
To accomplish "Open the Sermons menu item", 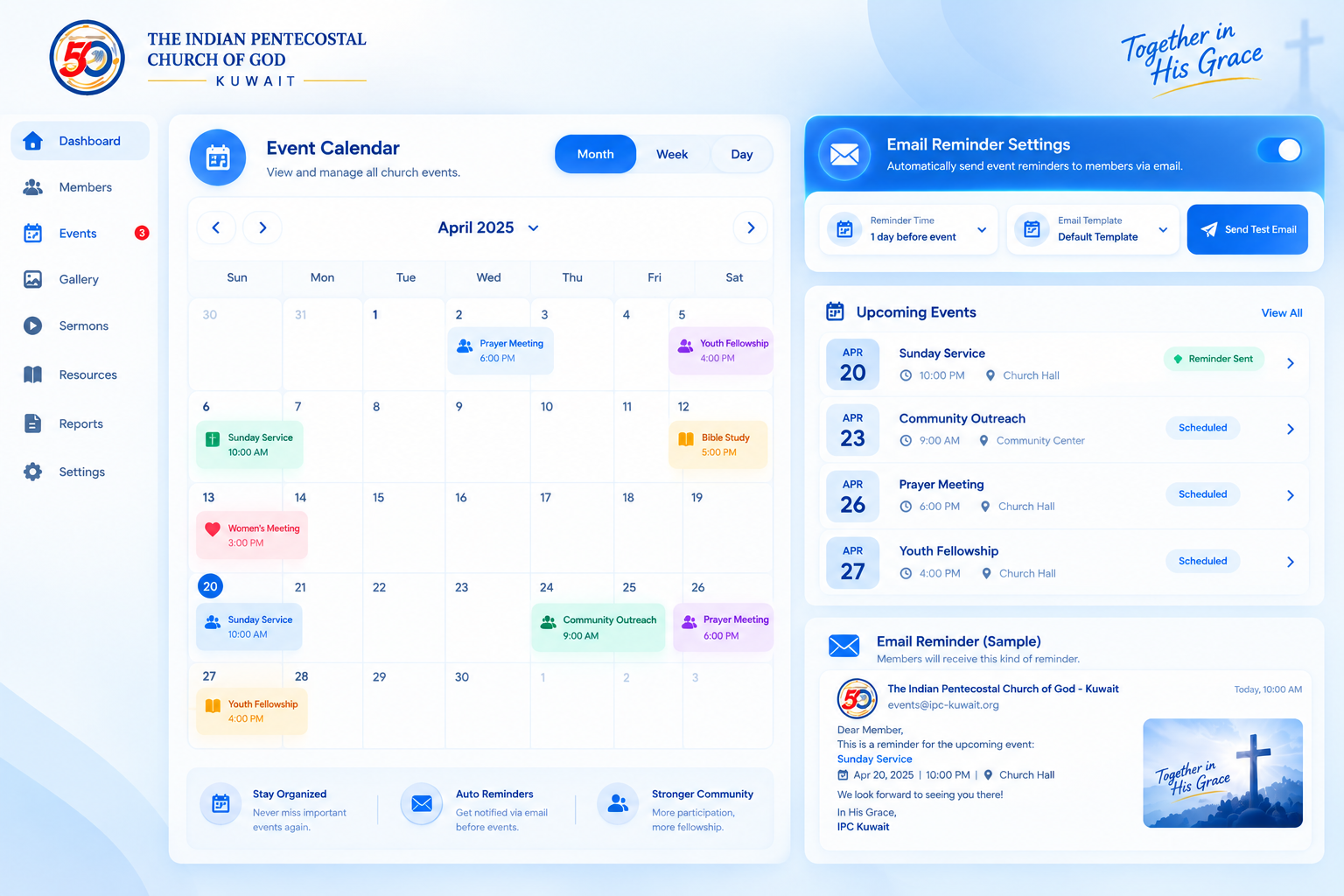I will click(80, 325).
